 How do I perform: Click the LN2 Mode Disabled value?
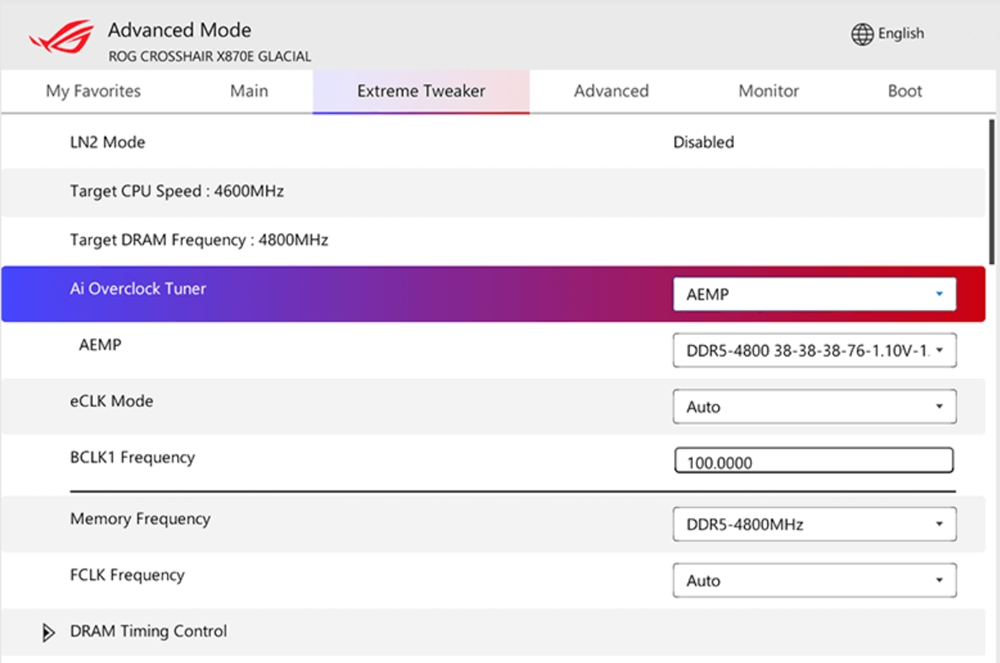(703, 142)
